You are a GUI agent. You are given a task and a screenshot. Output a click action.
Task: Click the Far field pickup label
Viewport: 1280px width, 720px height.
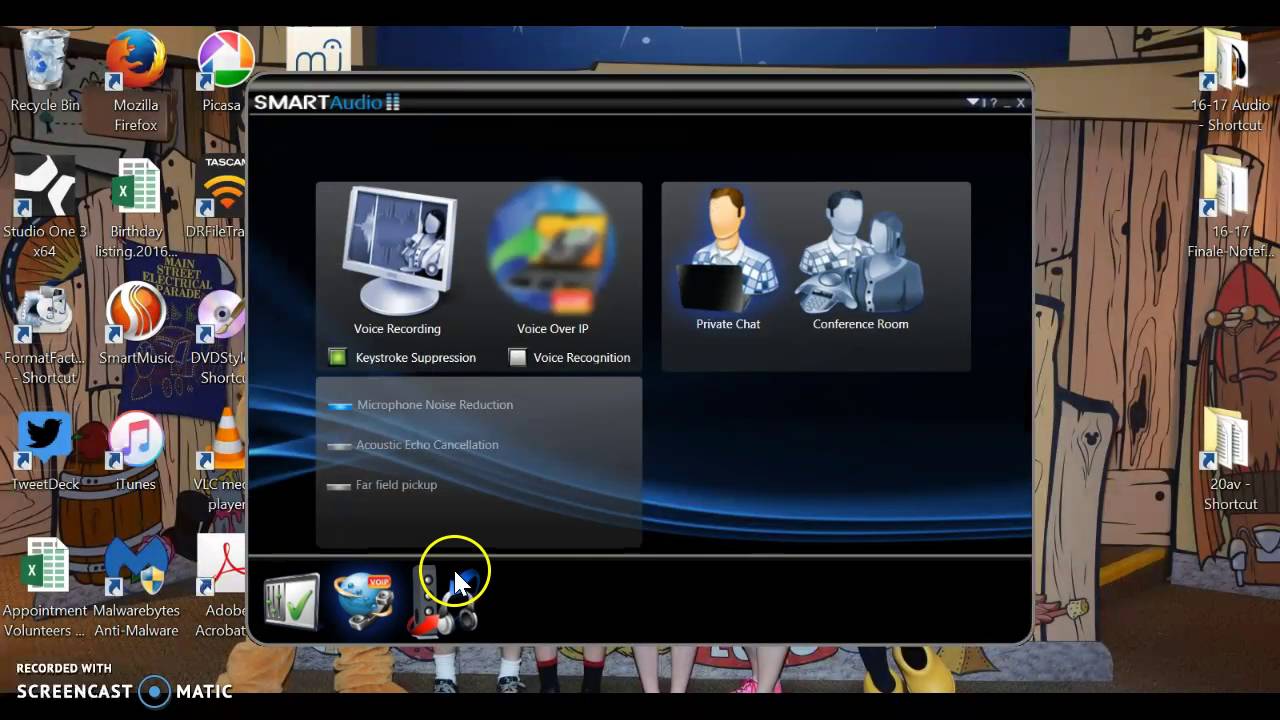point(396,485)
